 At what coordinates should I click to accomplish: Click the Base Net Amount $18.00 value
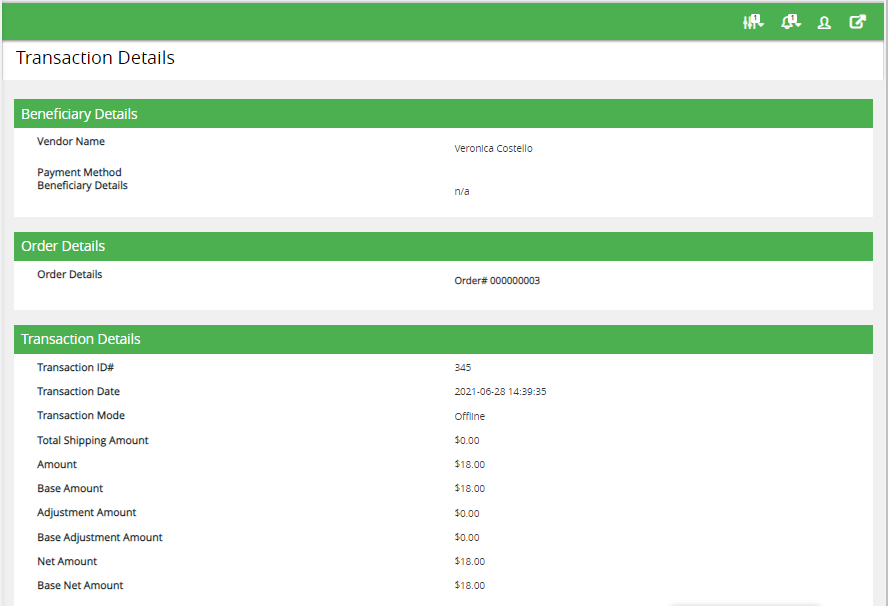click(x=469, y=586)
